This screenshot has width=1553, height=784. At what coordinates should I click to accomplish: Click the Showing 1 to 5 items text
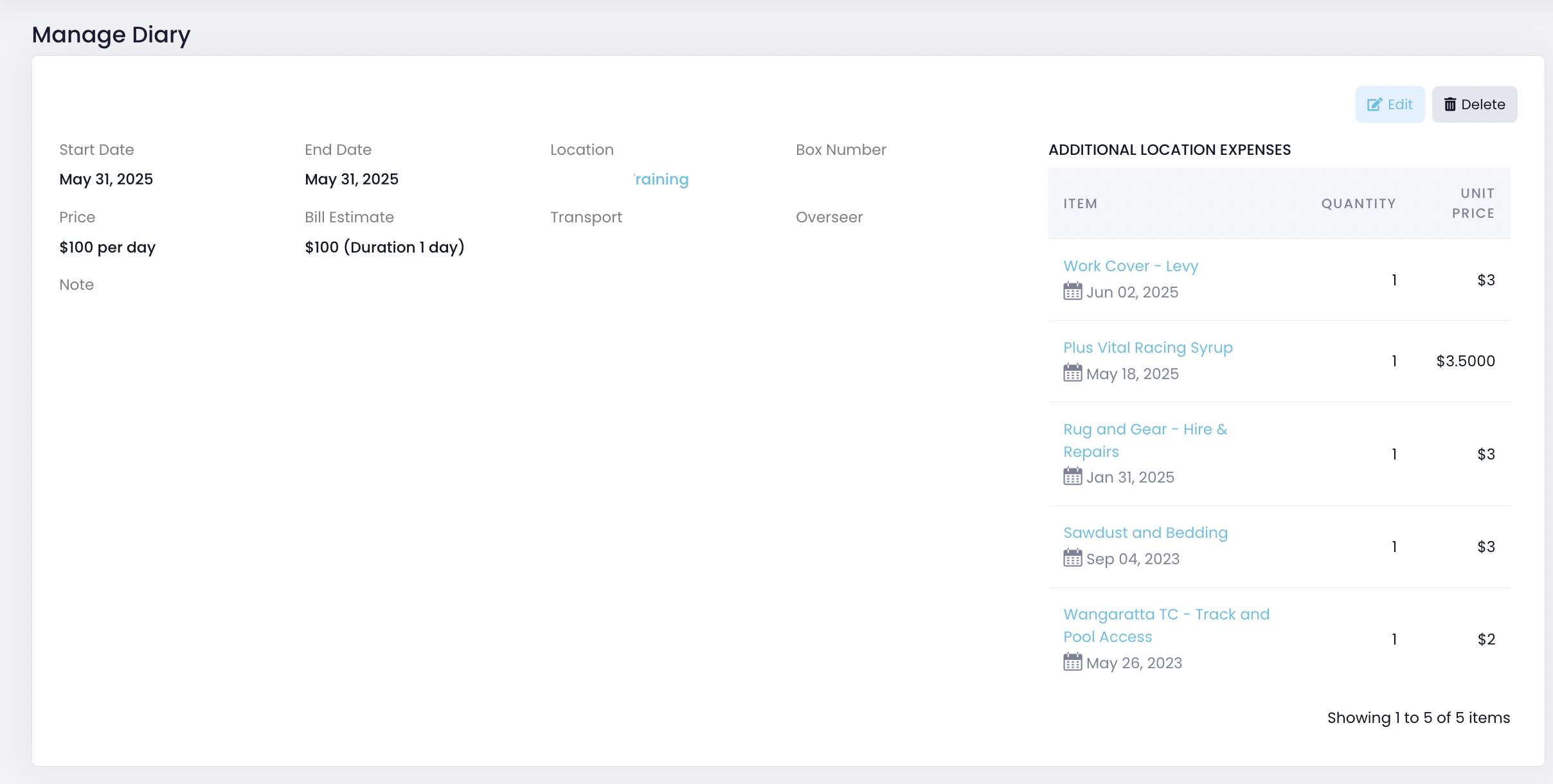[1418, 718]
